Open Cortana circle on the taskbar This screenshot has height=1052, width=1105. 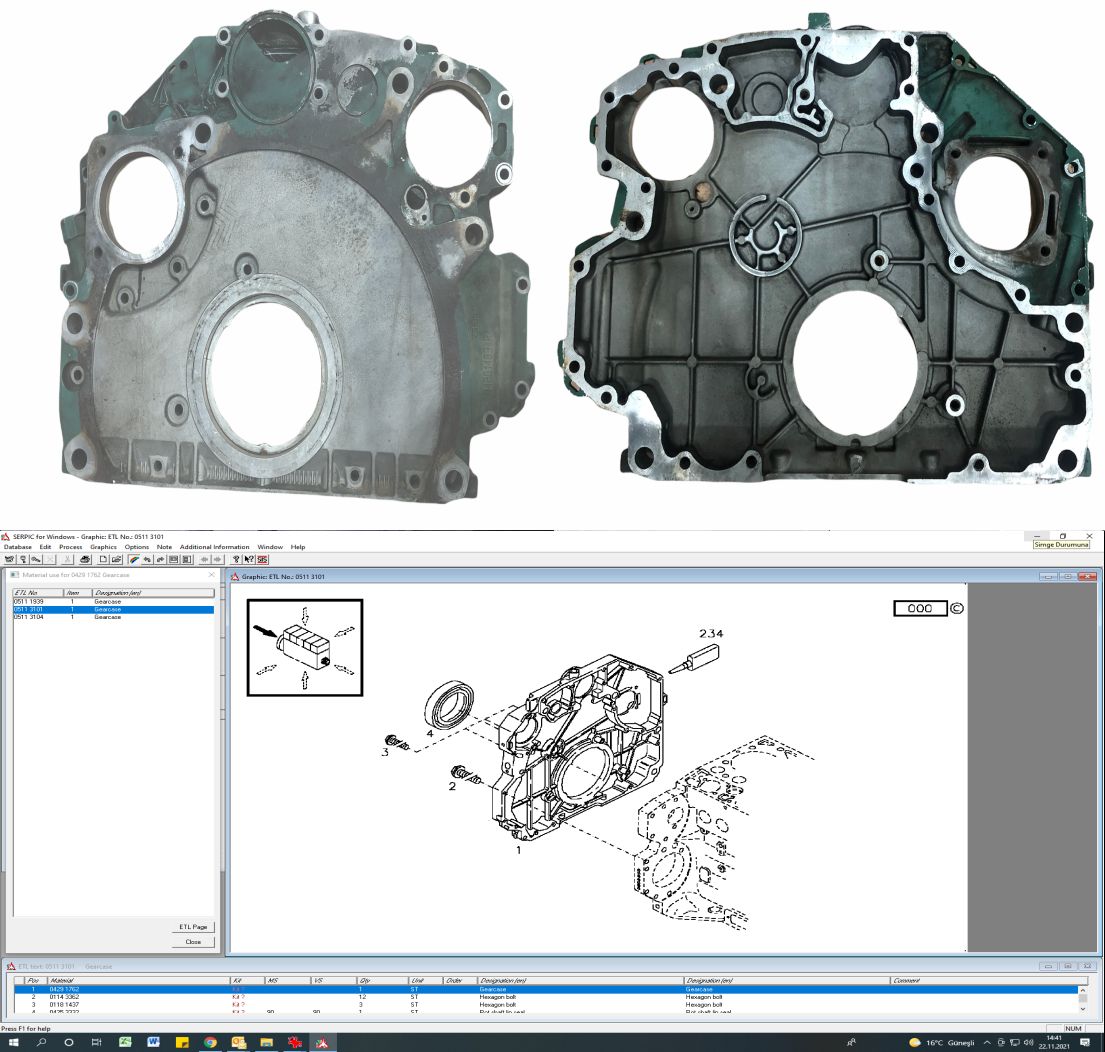click(68, 1042)
